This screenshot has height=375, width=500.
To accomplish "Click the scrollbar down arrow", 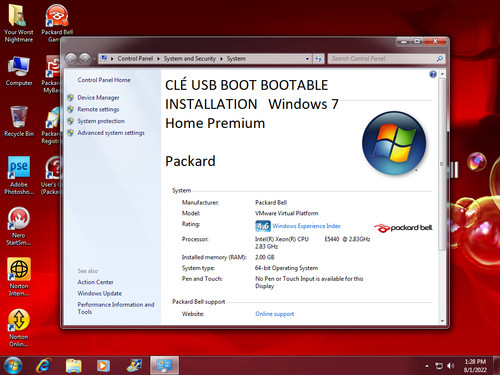I will (x=442, y=321).
